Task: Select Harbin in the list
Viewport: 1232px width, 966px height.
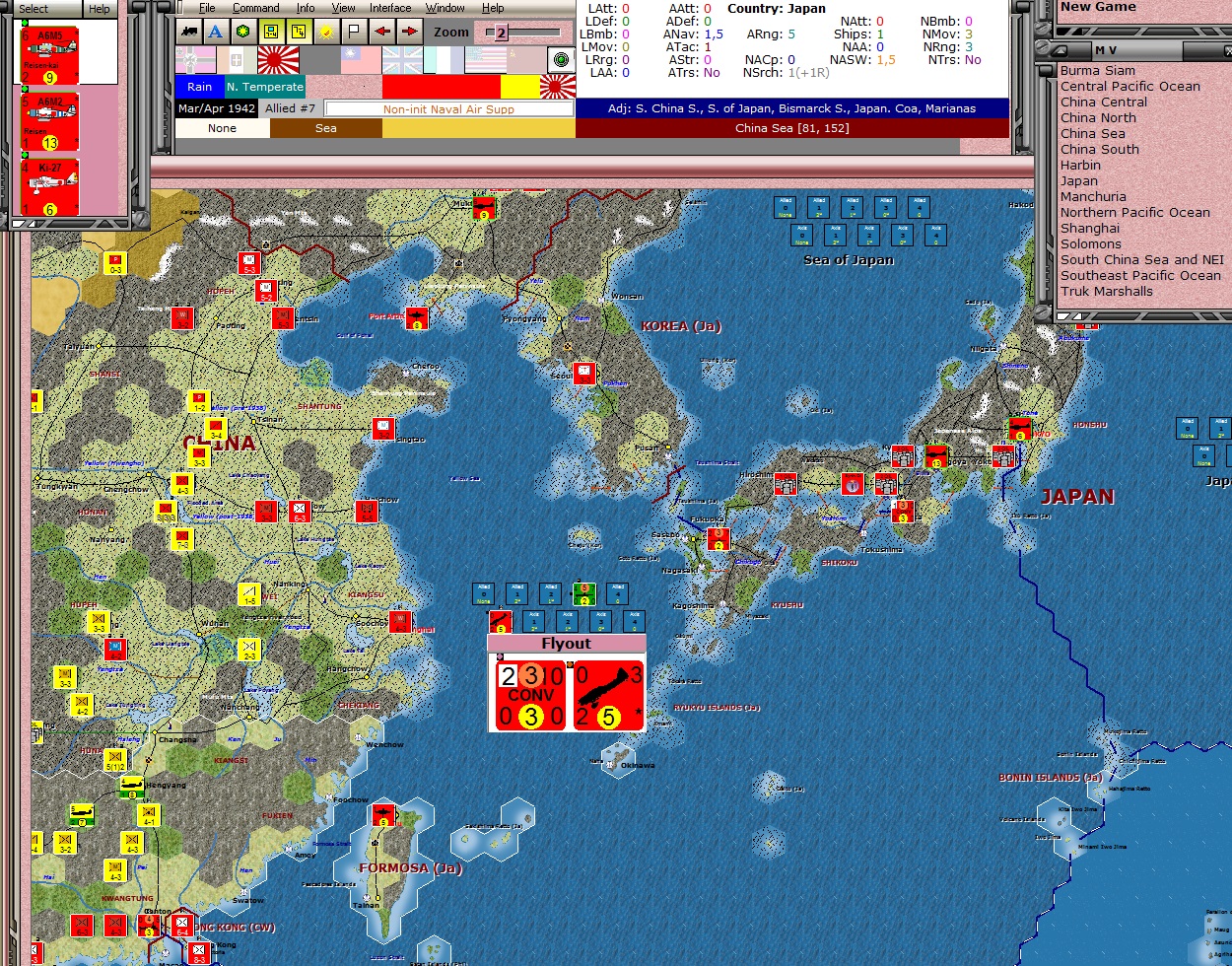Action: click(1080, 166)
